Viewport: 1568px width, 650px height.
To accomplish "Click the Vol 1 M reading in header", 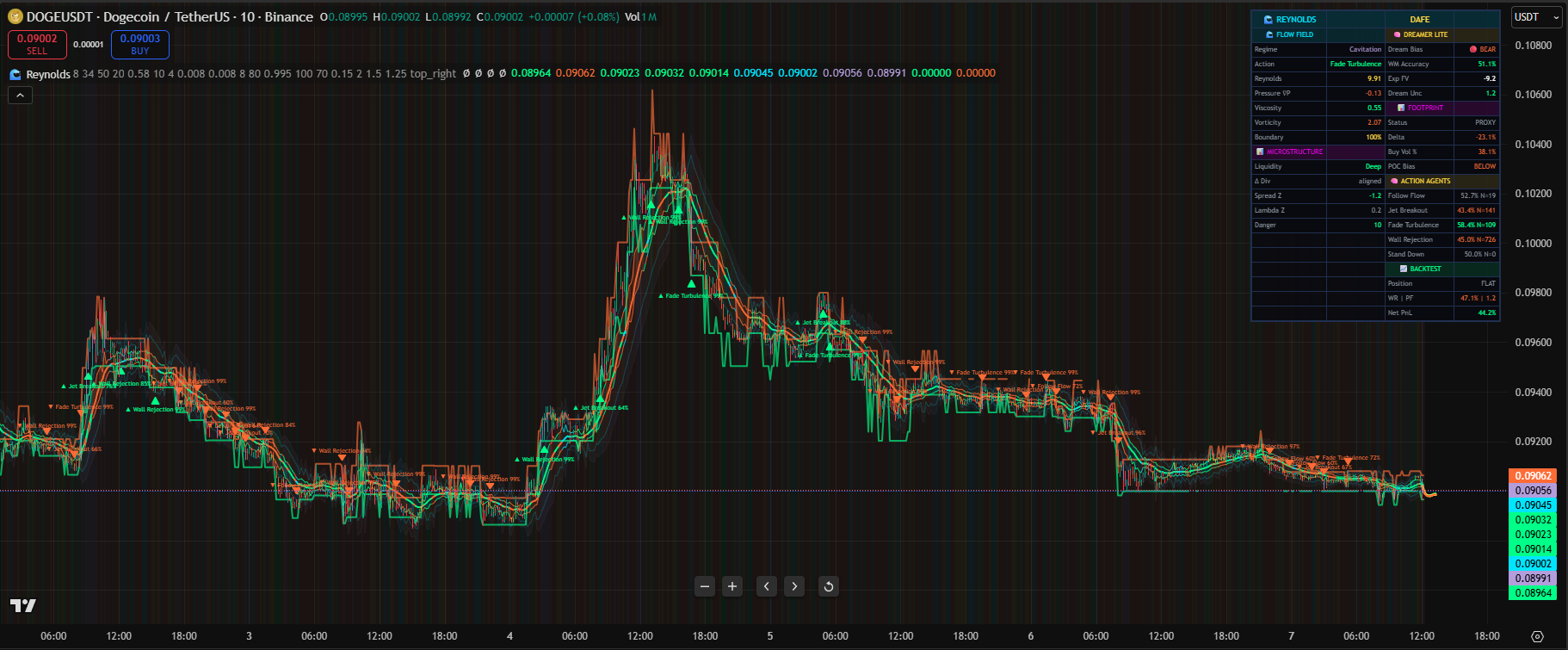I will click(x=640, y=17).
